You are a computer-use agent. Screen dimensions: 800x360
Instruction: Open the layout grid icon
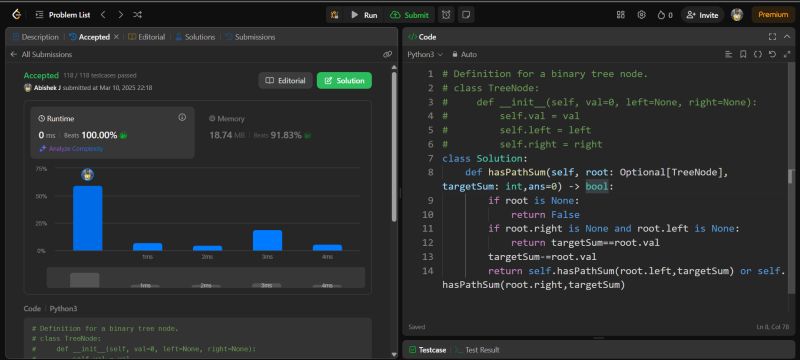coord(621,15)
